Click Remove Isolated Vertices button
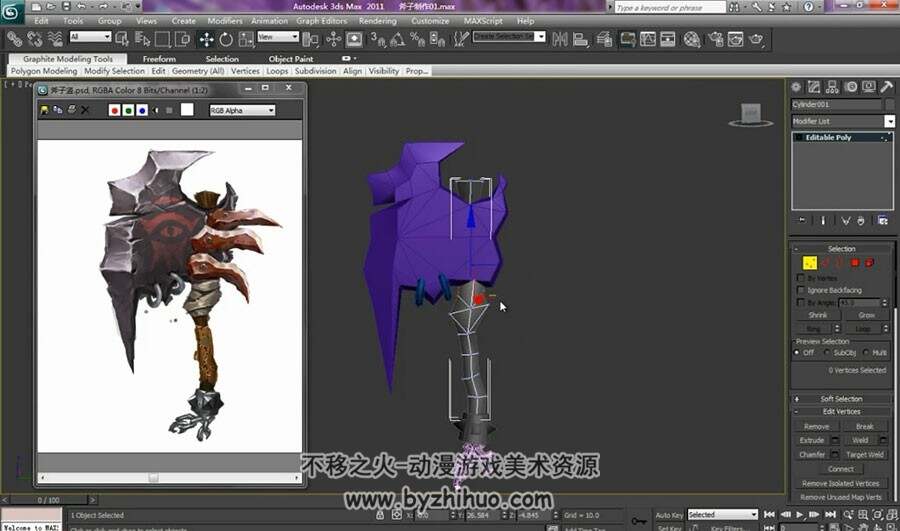 coord(840,483)
